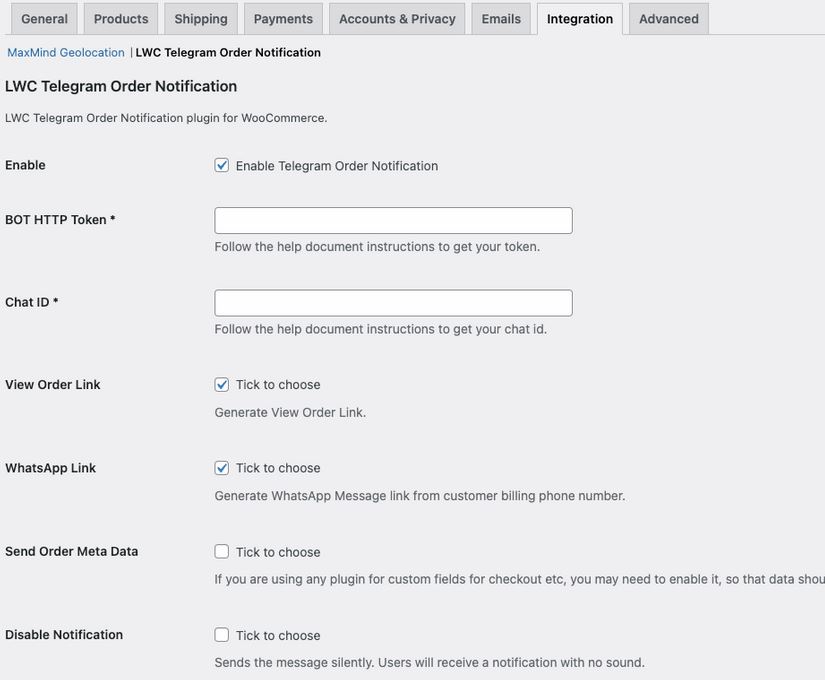Enable the Send Order Meta Data checkbox
The image size is (825, 680).
222,552
